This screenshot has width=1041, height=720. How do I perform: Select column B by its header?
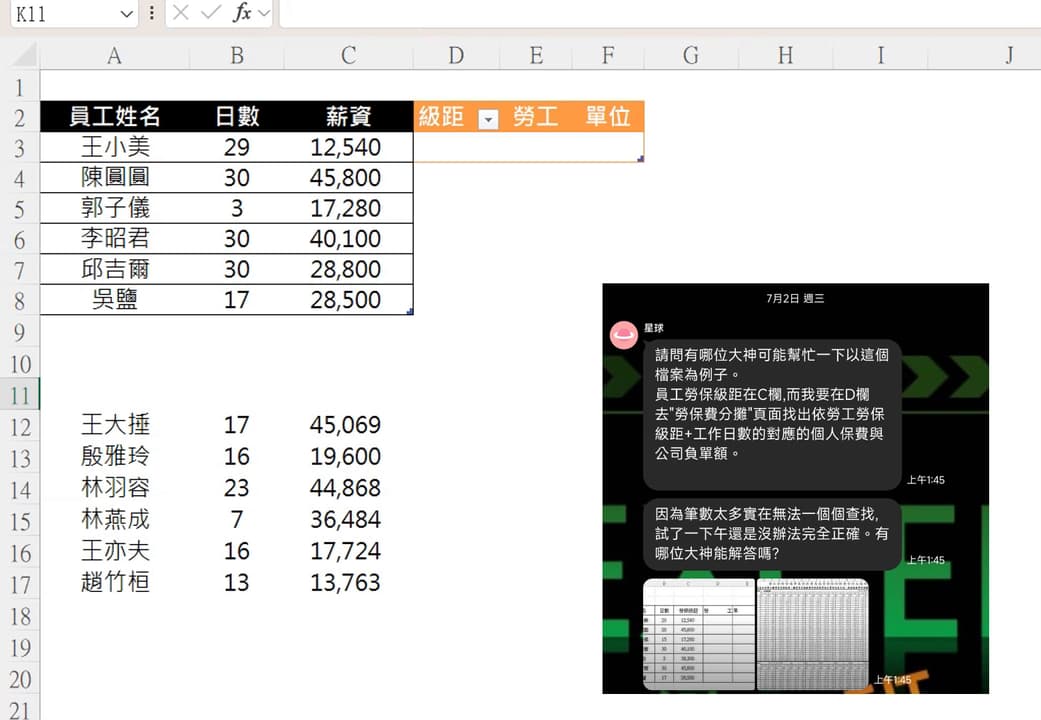[x=236, y=56]
